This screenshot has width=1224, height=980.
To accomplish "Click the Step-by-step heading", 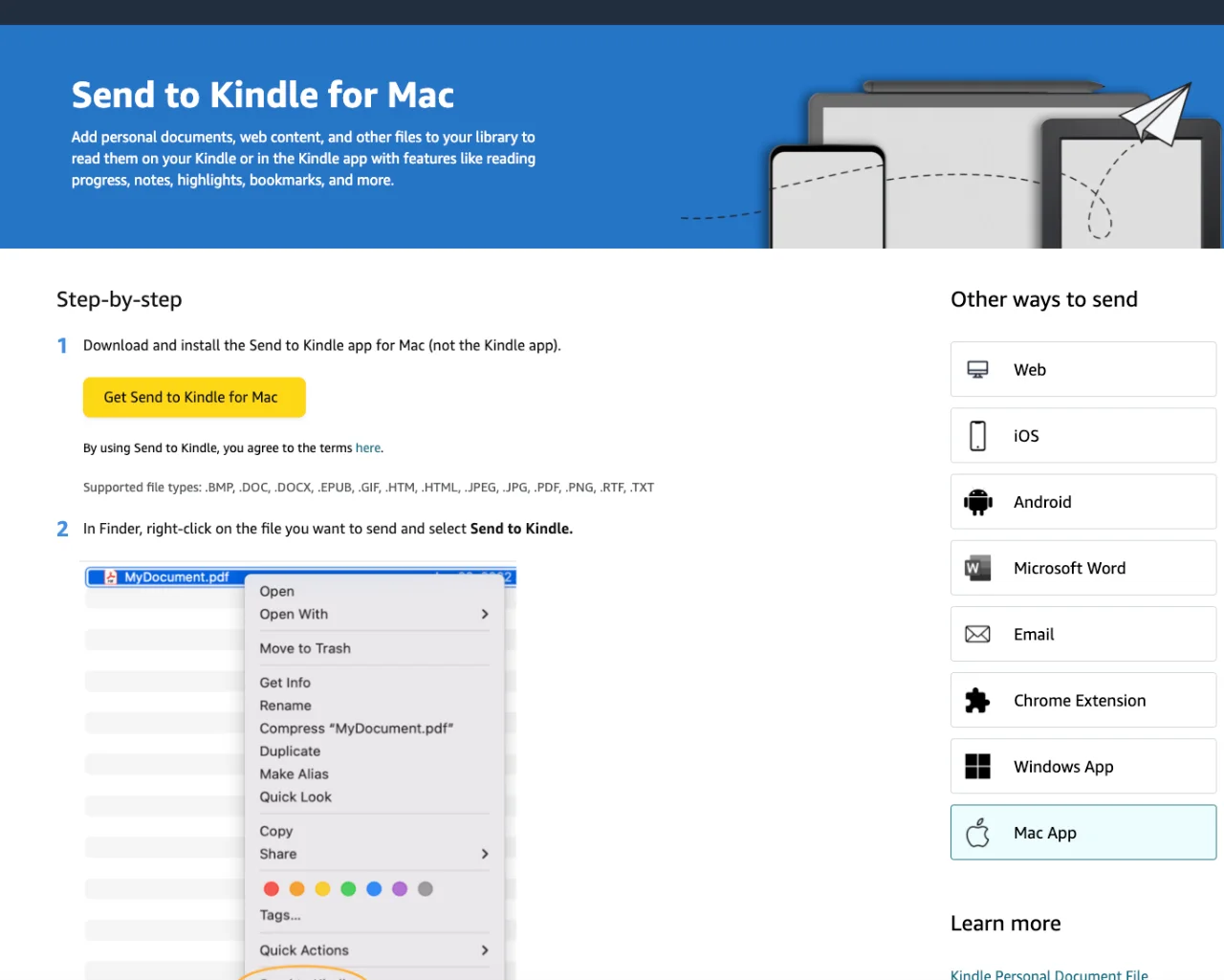I will 120,299.
